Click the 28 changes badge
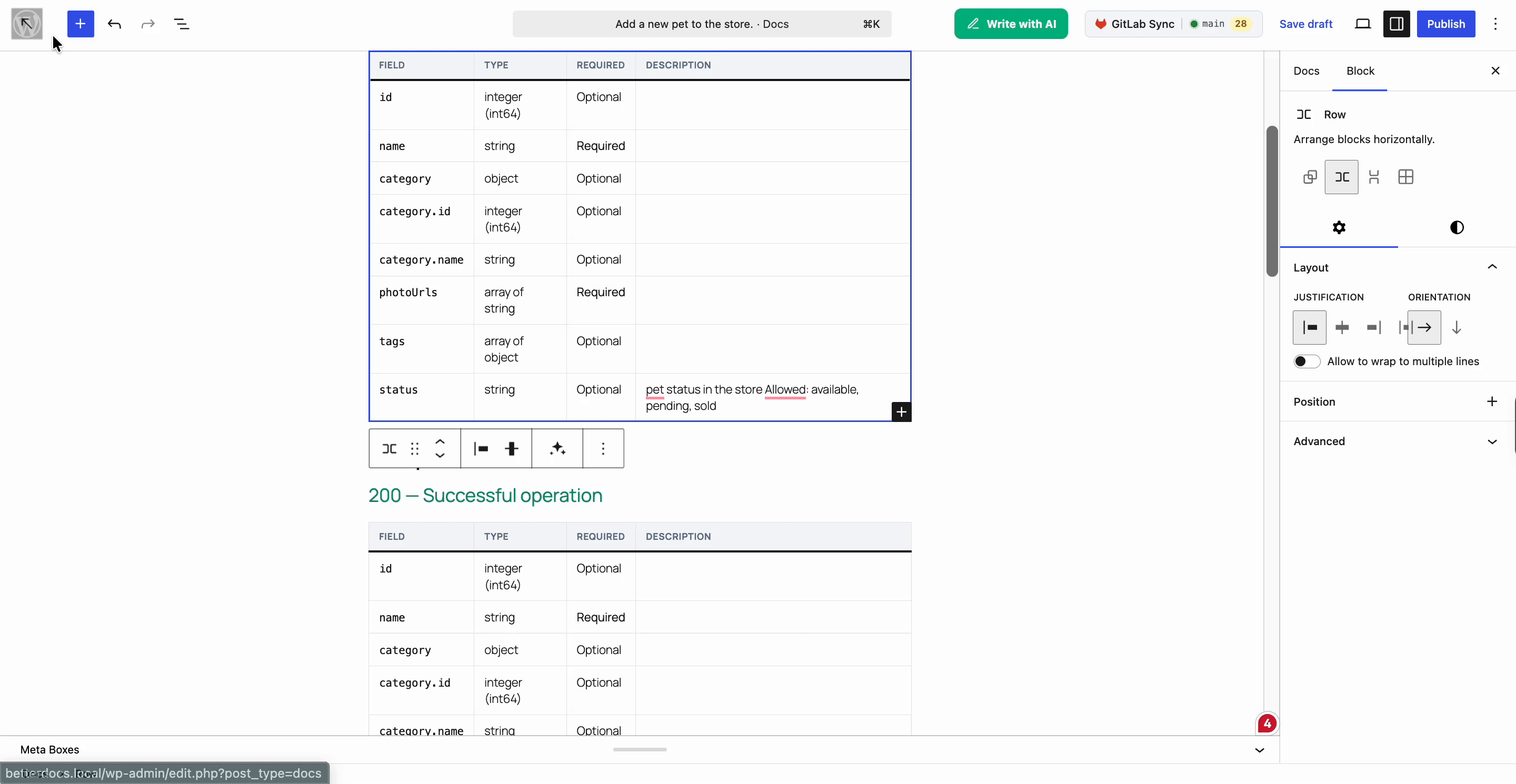 tap(1241, 24)
